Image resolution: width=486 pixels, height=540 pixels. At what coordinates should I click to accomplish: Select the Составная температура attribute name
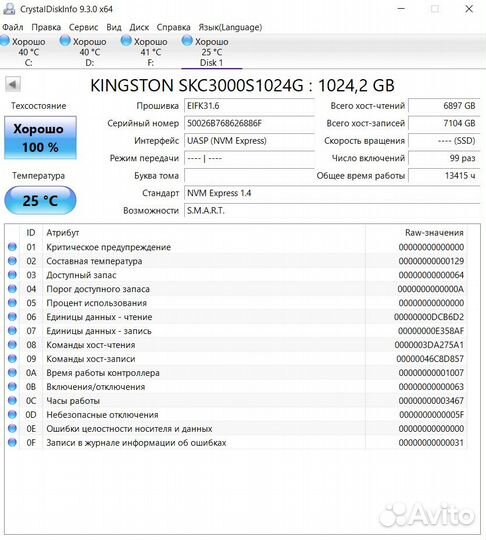(x=94, y=261)
